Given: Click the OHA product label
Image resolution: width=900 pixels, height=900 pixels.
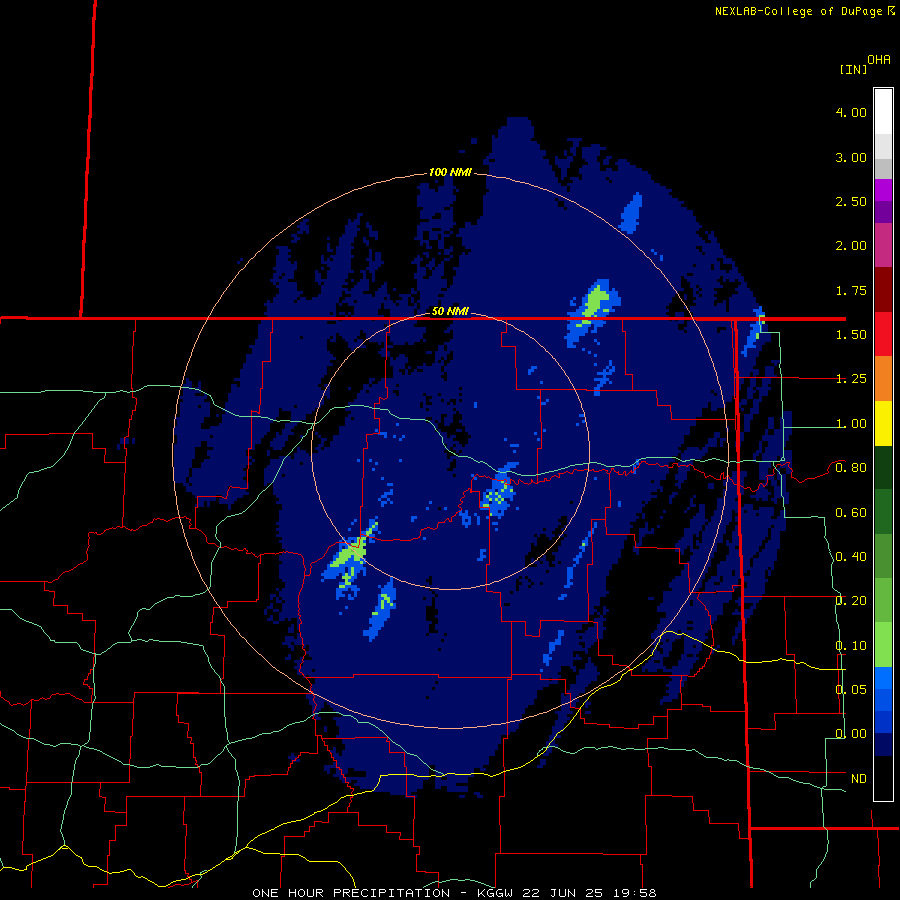Looking at the screenshot, I should pos(879,60).
